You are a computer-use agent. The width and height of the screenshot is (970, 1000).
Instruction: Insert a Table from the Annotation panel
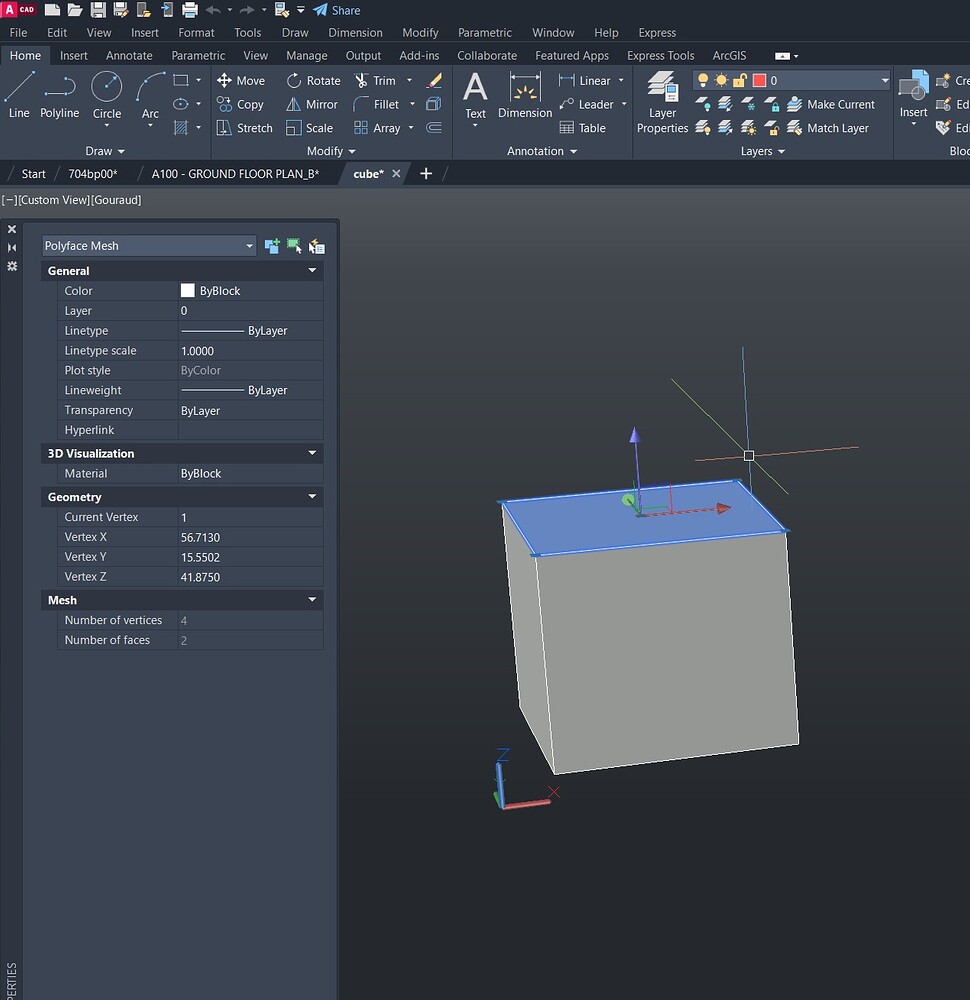pyautogui.click(x=585, y=128)
